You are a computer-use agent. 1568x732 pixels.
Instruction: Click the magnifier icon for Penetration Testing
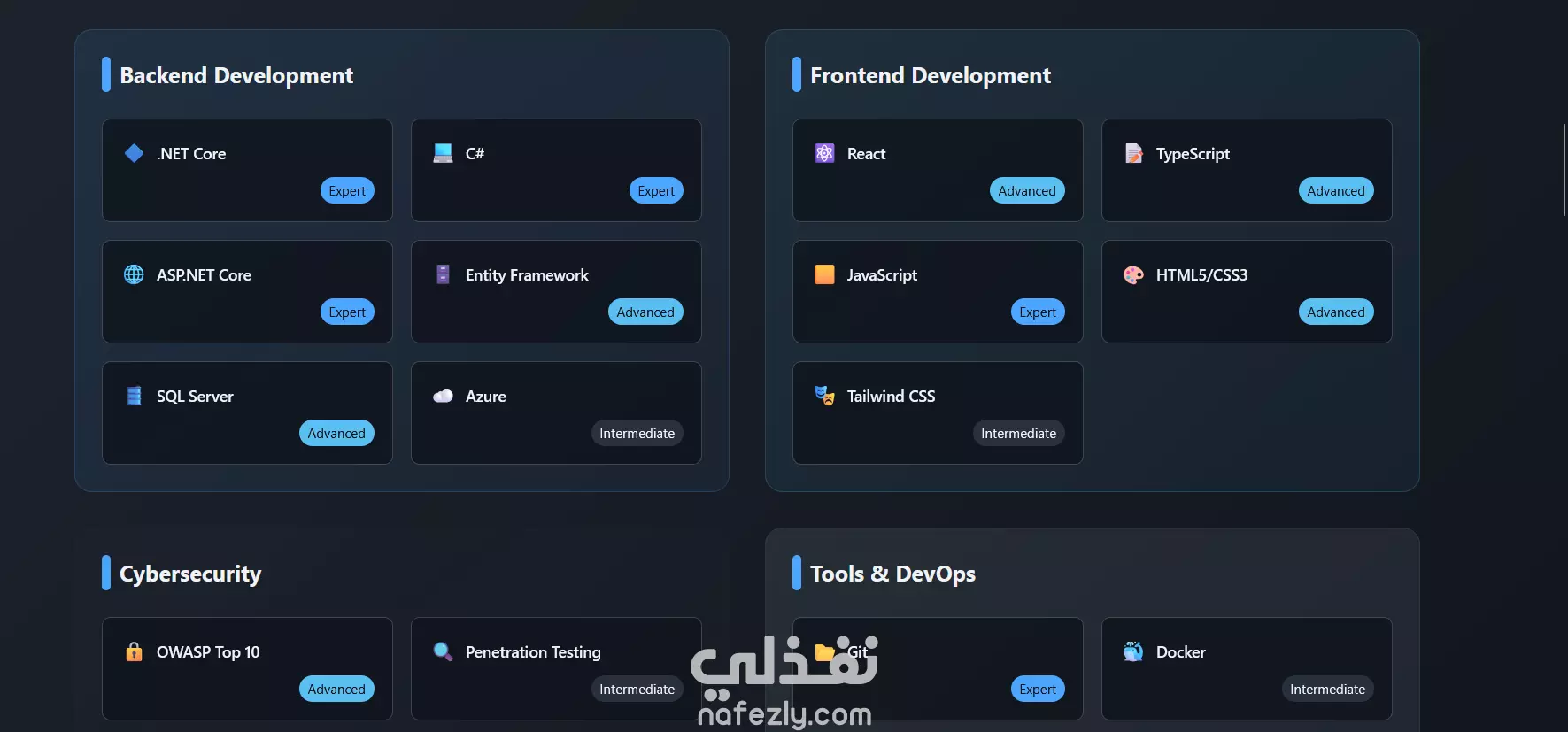tap(443, 651)
